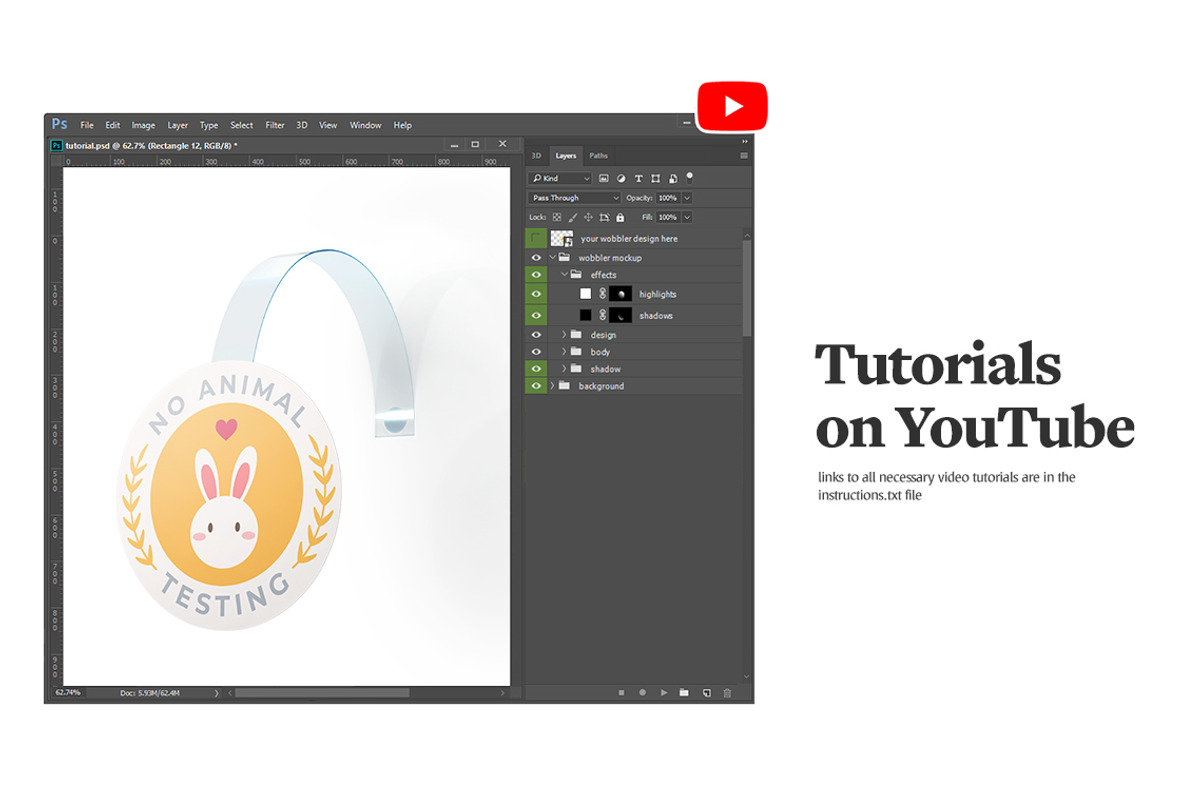Expand the body group
Image resolution: width=1200 pixels, height=800 pixels.
[564, 352]
